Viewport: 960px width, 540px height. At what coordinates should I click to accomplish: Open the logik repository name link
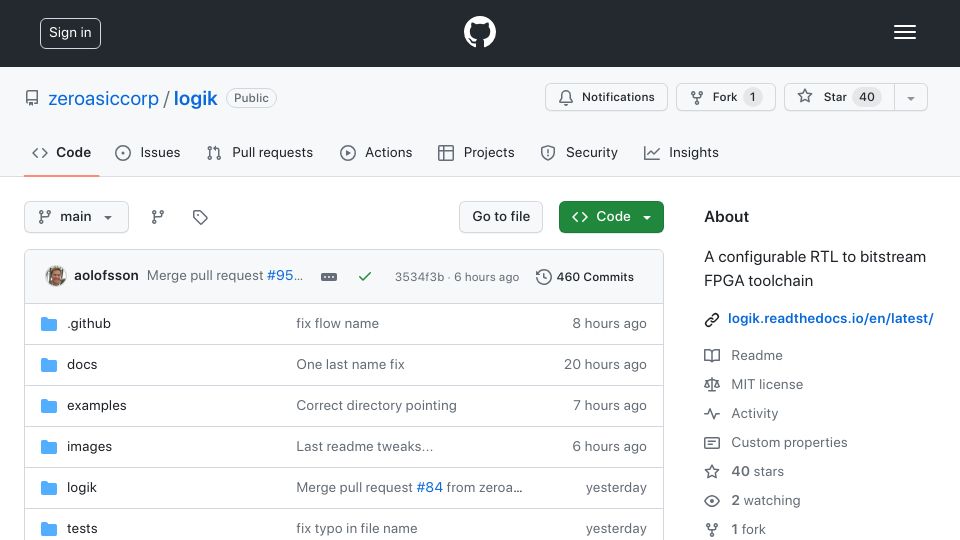click(x=195, y=99)
